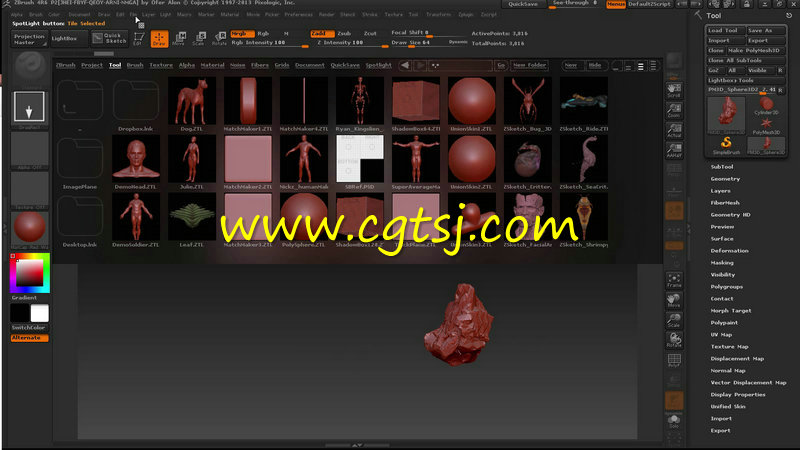Click the main color picker square

tap(30, 273)
